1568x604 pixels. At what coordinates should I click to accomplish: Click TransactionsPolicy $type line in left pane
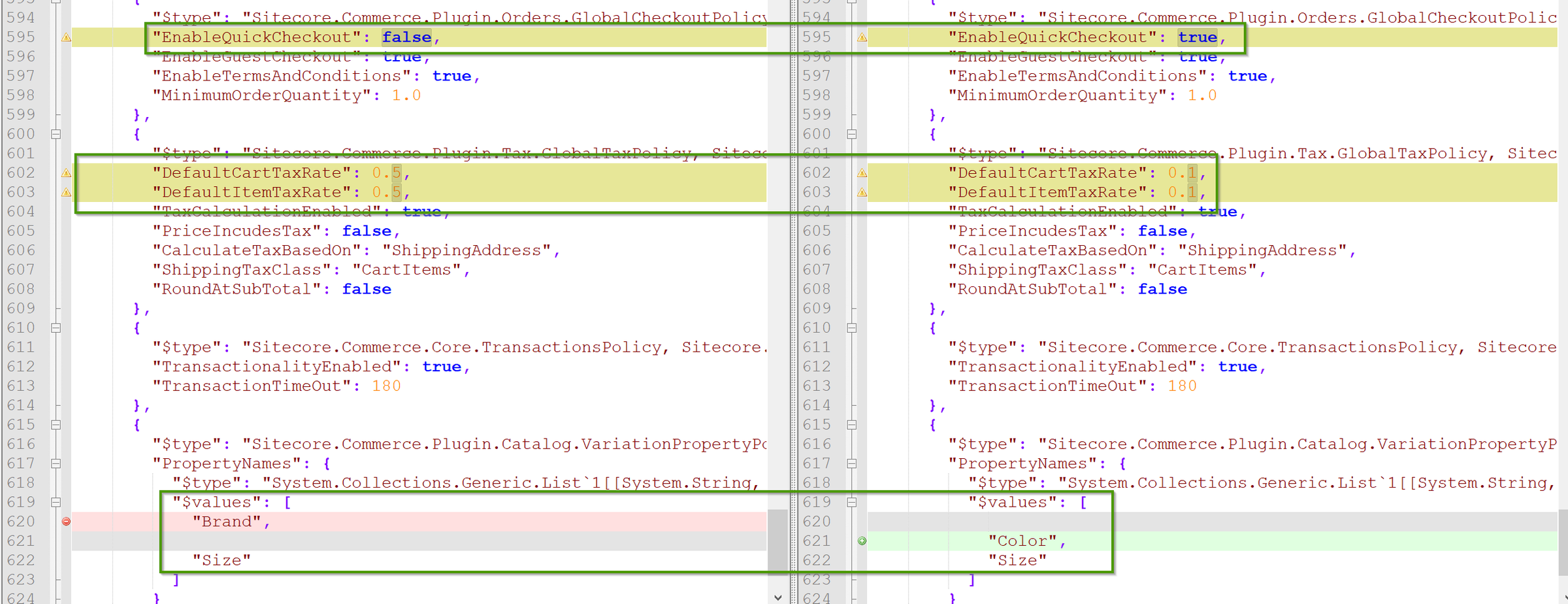(x=459, y=348)
